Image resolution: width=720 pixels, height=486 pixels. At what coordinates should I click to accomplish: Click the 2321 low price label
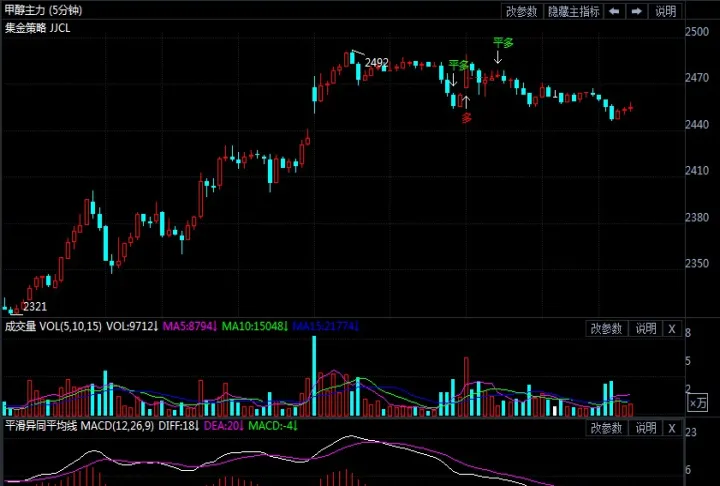point(35,307)
